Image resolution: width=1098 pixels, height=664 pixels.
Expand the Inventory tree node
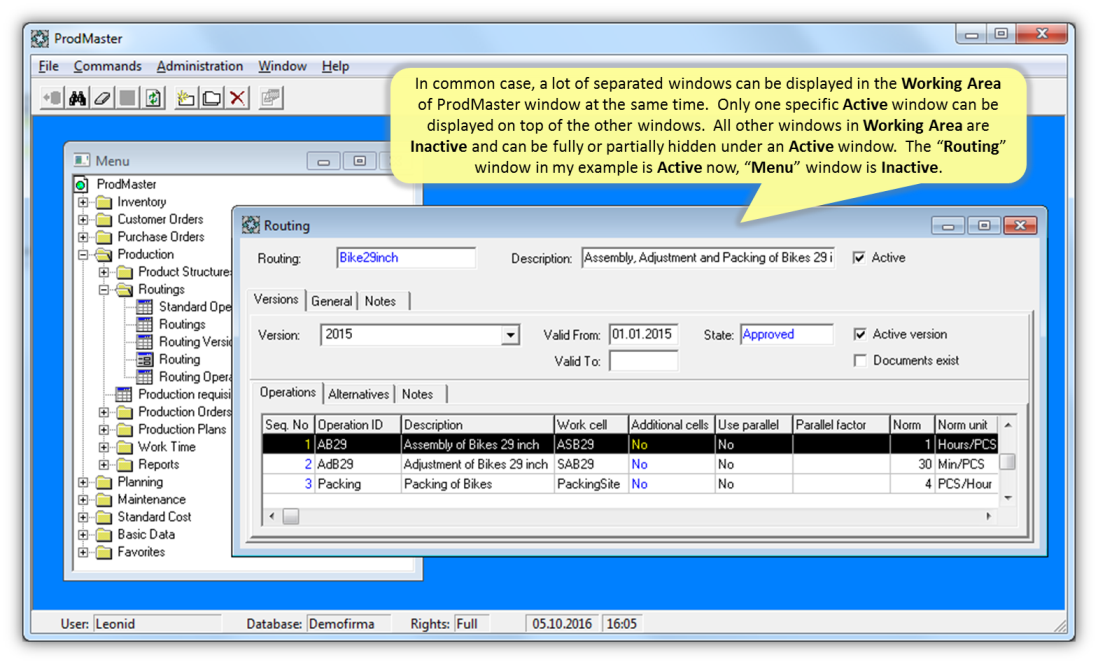coord(83,202)
